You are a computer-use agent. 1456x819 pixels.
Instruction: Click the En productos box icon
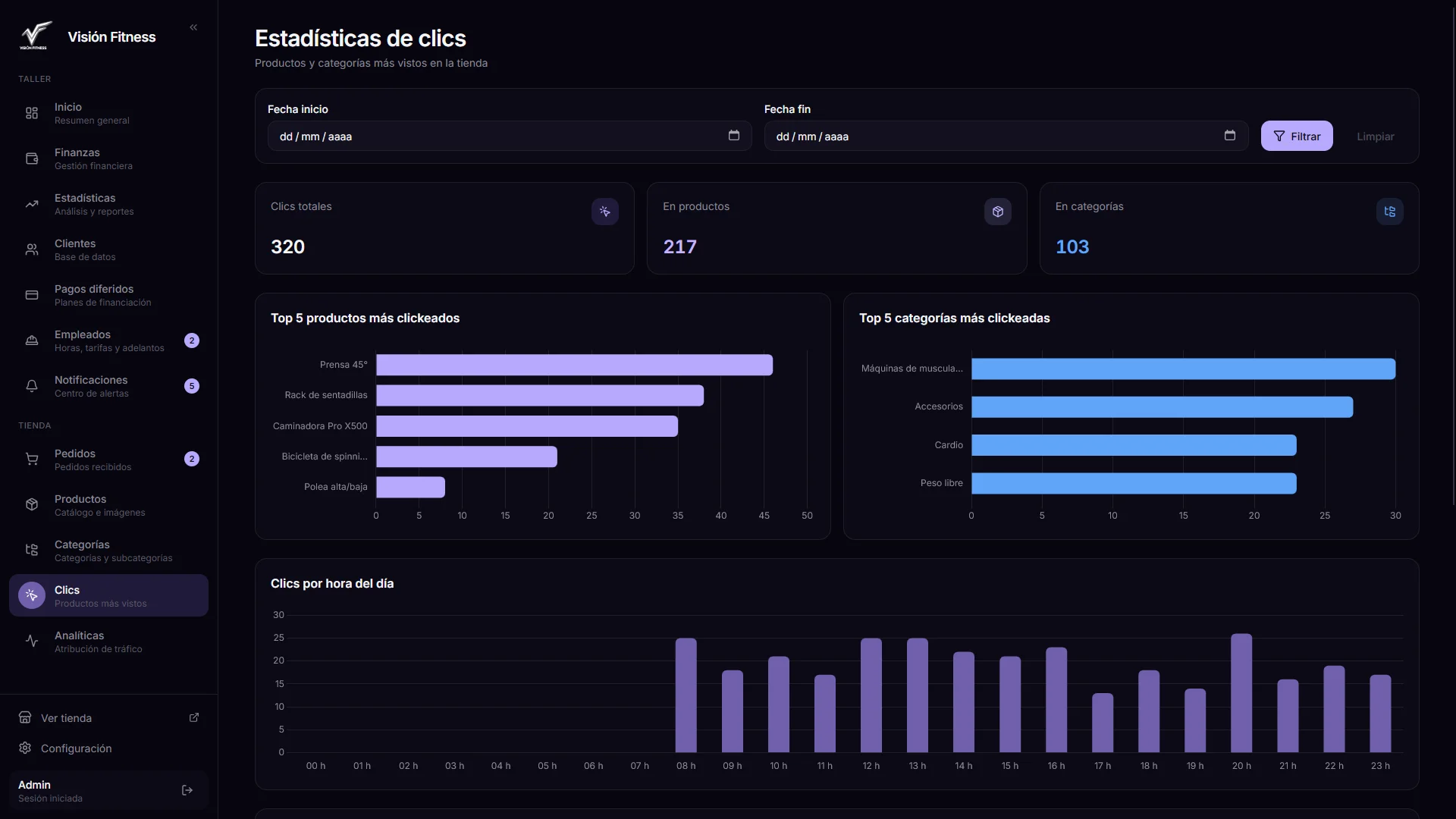pos(997,212)
